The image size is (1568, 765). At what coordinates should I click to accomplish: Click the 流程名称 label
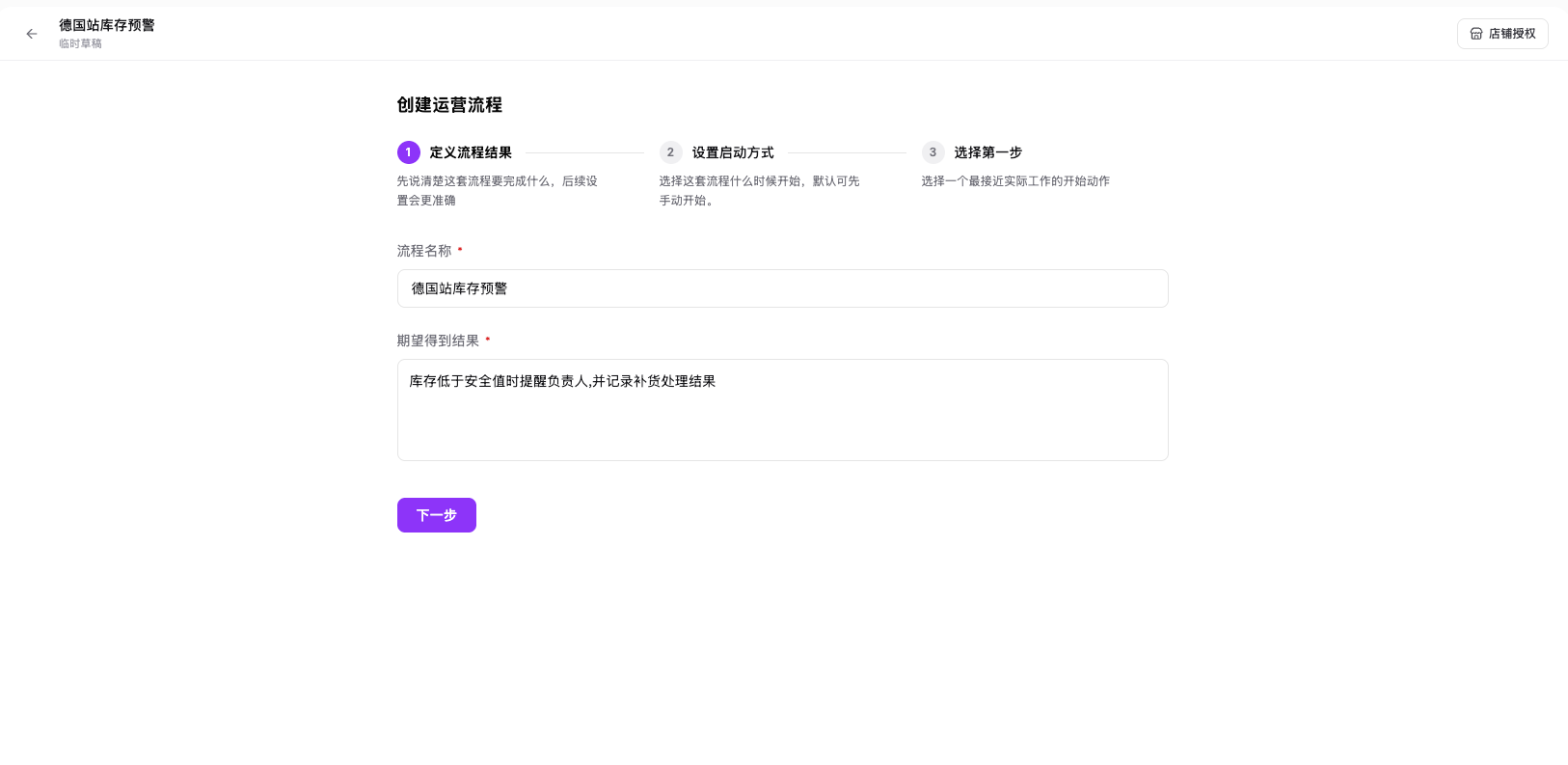pyautogui.click(x=424, y=251)
